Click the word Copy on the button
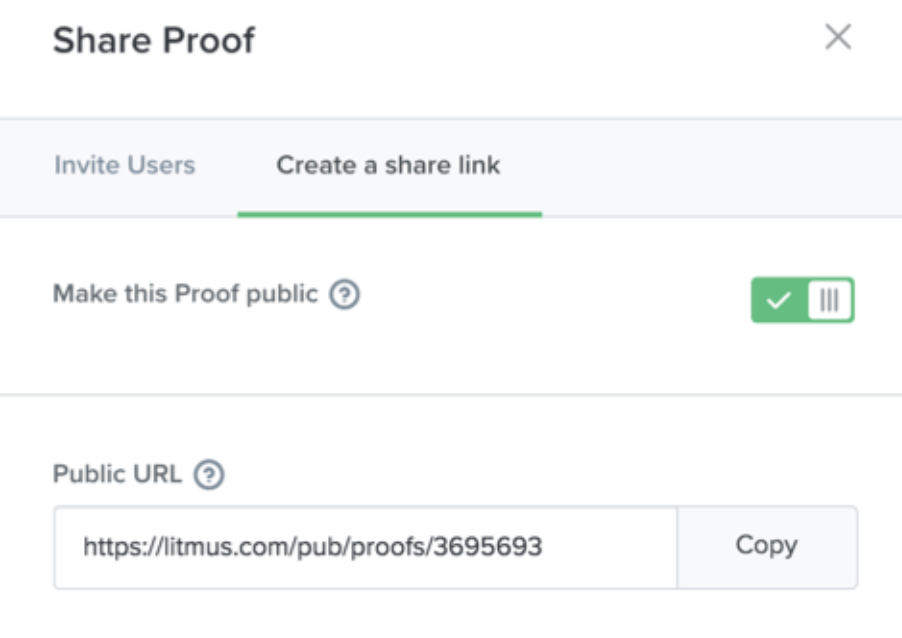The width and height of the screenshot is (902, 638). point(767,545)
